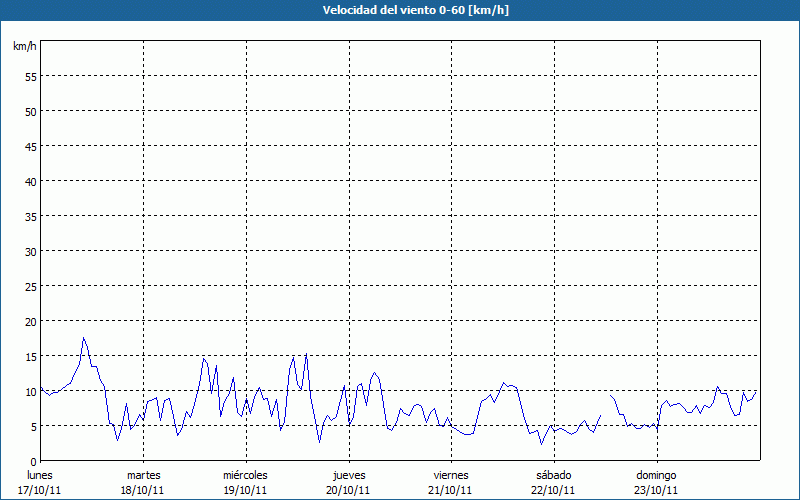Click the km/h unit label
Viewport: 800px width, 500px height.
click(x=25, y=46)
